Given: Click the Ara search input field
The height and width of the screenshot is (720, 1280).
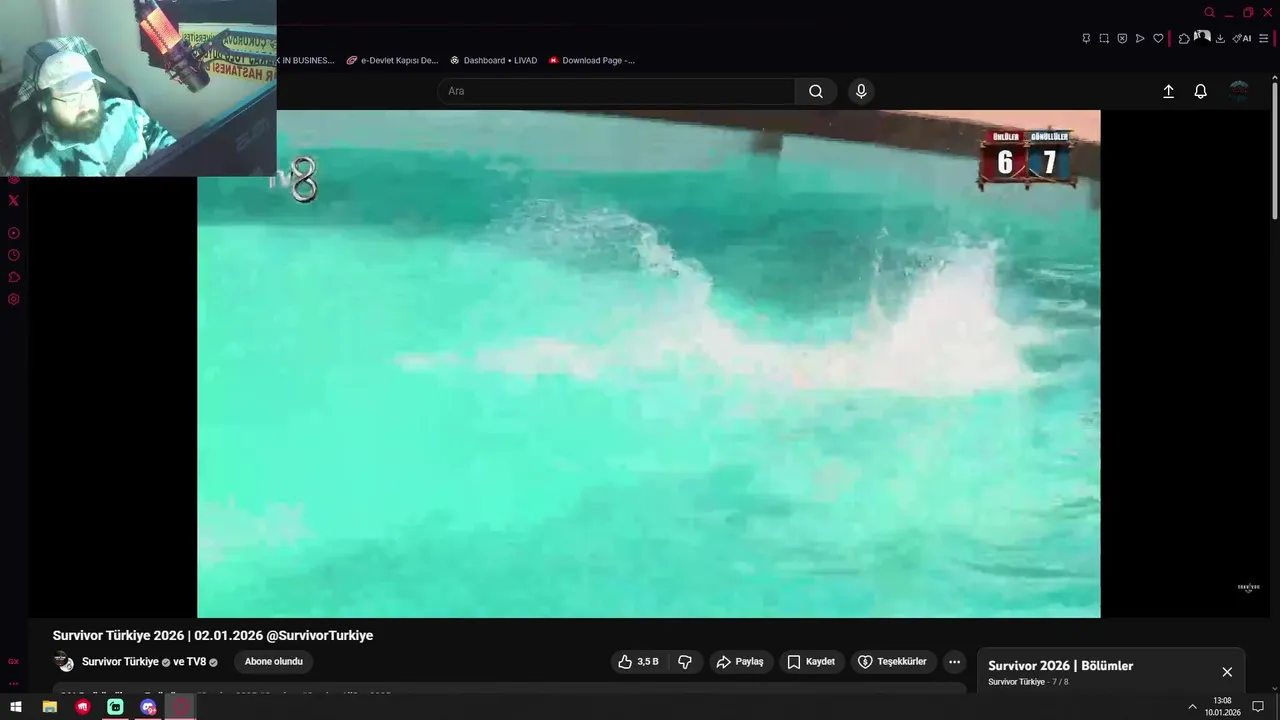Looking at the screenshot, I should tap(616, 91).
